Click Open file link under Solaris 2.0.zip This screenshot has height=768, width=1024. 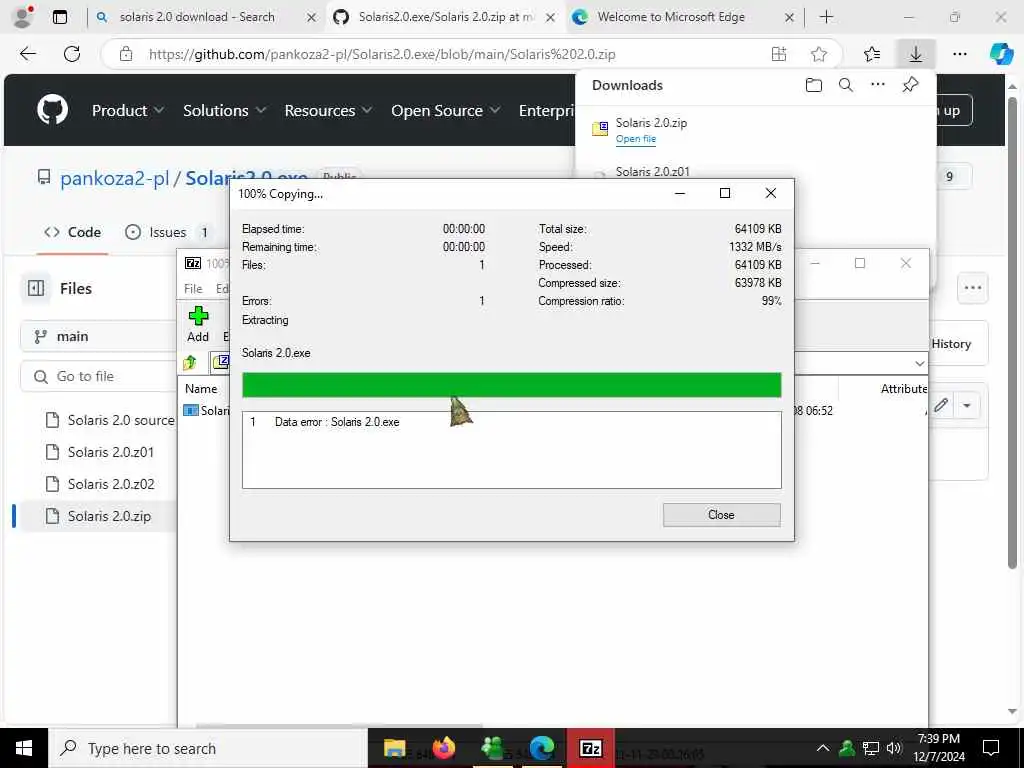(635, 138)
